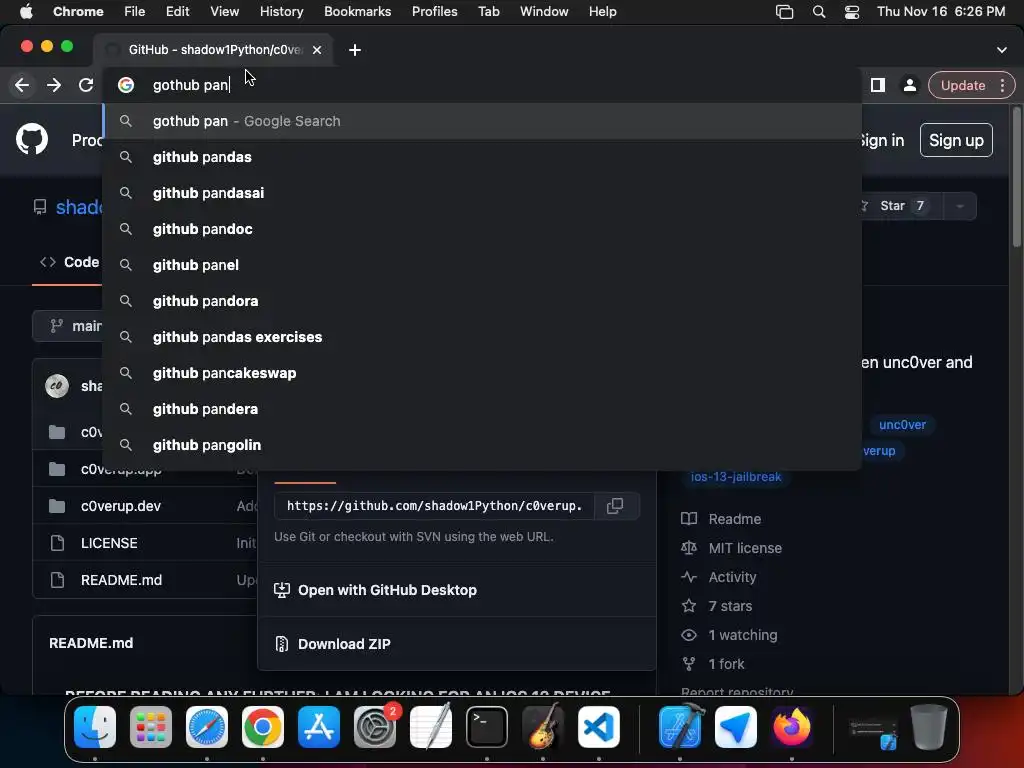The image size is (1024, 768).
Task: Open Terminal from the Dock
Action: pyautogui.click(x=487, y=727)
